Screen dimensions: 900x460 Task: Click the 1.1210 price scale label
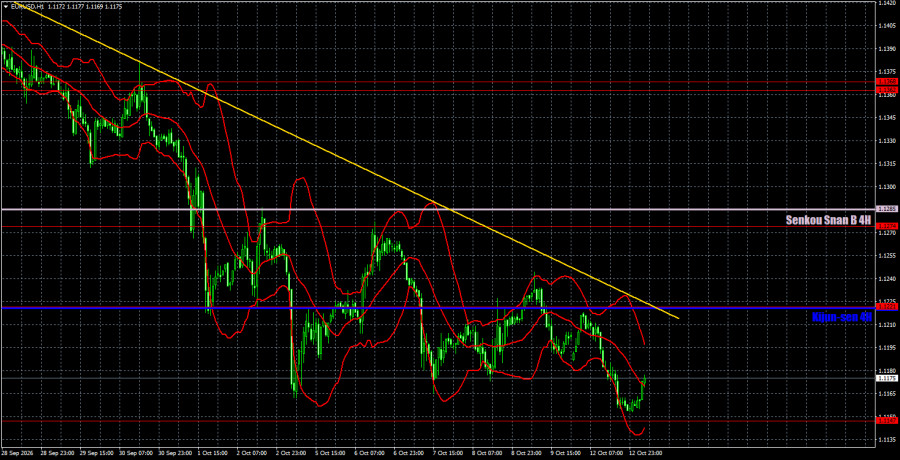coord(886,324)
